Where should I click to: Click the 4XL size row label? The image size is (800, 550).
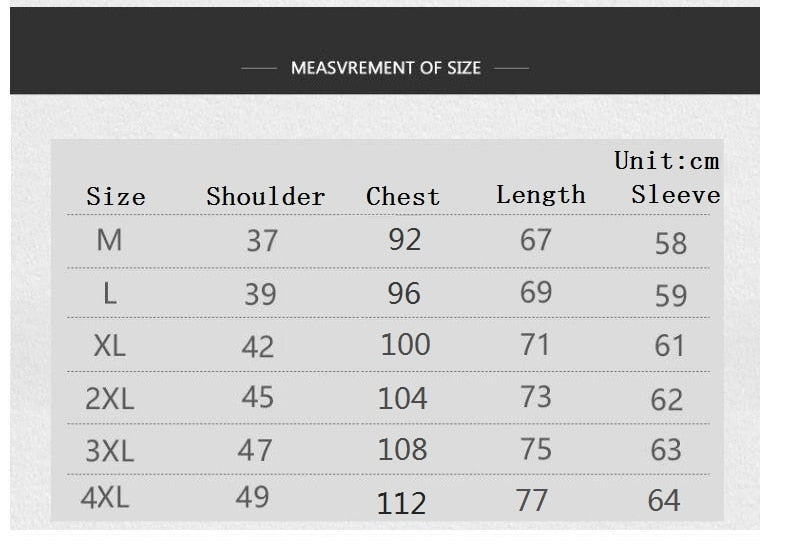pyautogui.click(x=105, y=497)
